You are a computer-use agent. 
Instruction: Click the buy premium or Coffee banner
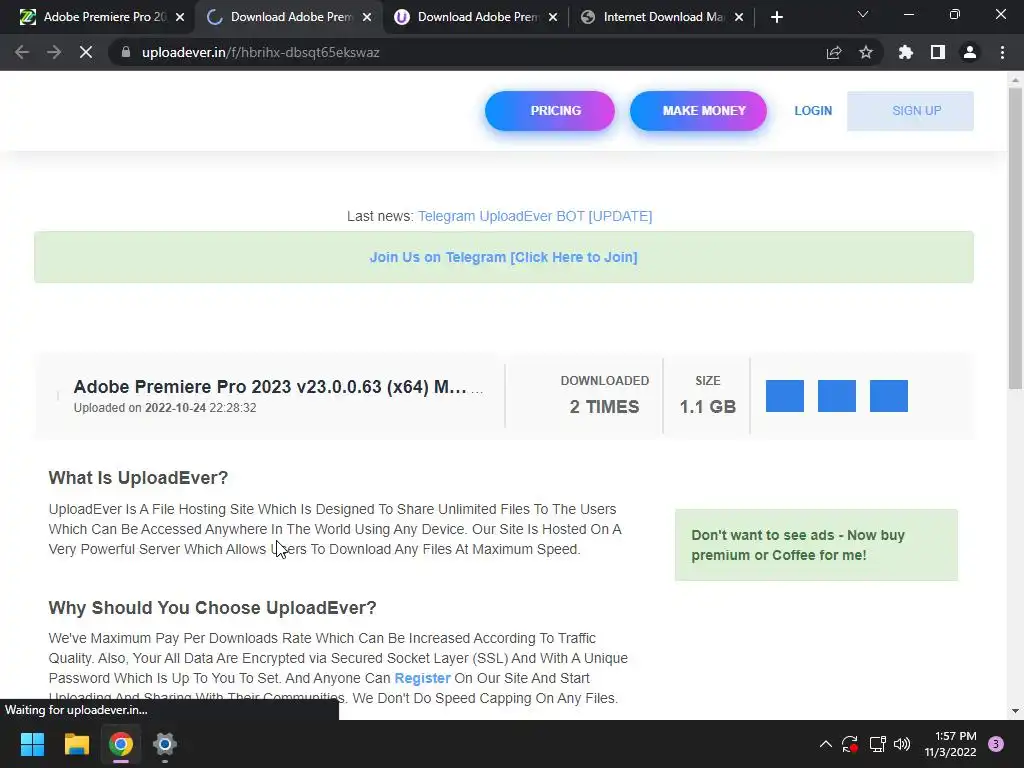816,545
